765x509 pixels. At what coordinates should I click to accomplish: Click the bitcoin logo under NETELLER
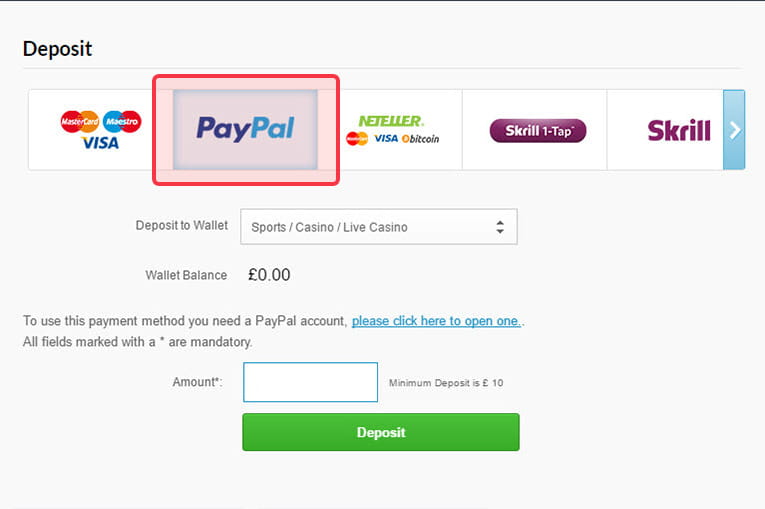tap(420, 139)
